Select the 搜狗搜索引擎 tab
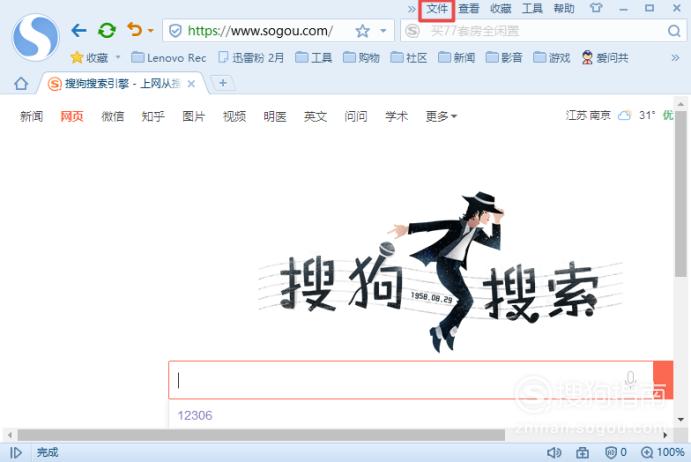This screenshot has width=691, height=462. tap(122, 83)
